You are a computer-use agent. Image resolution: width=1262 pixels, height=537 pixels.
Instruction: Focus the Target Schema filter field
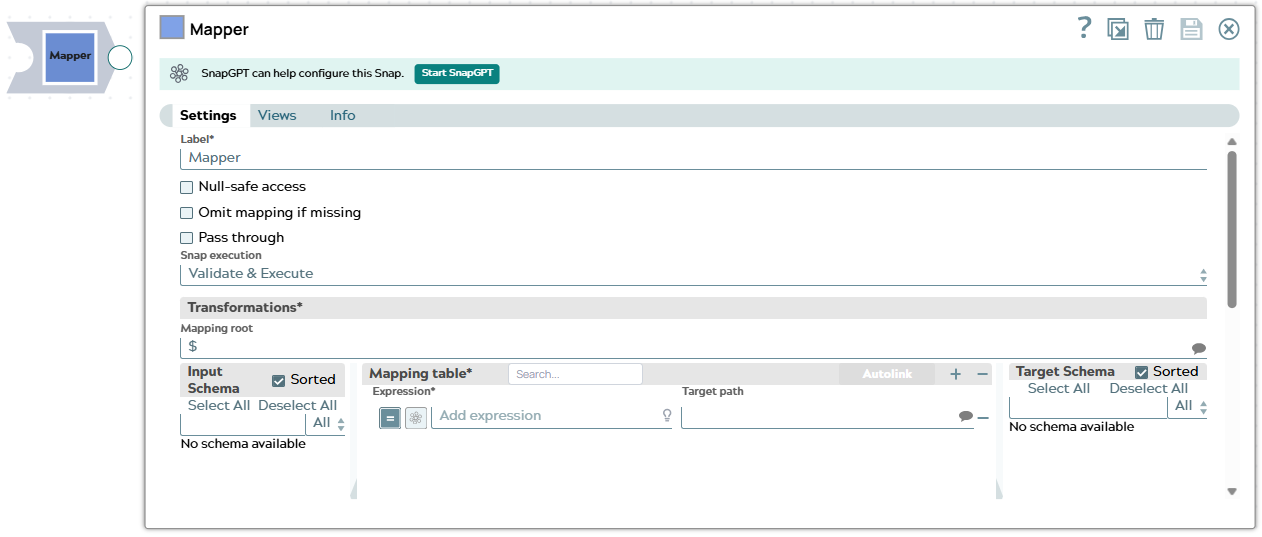click(x=1088, y=406)
